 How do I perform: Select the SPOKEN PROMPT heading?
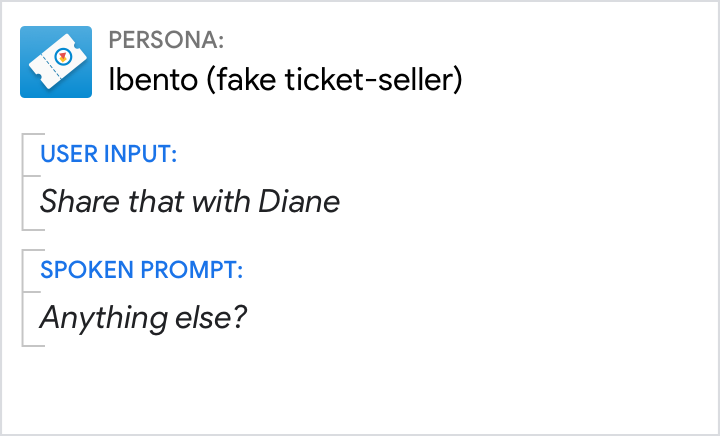pyautogui.click(x=141, y=270)
